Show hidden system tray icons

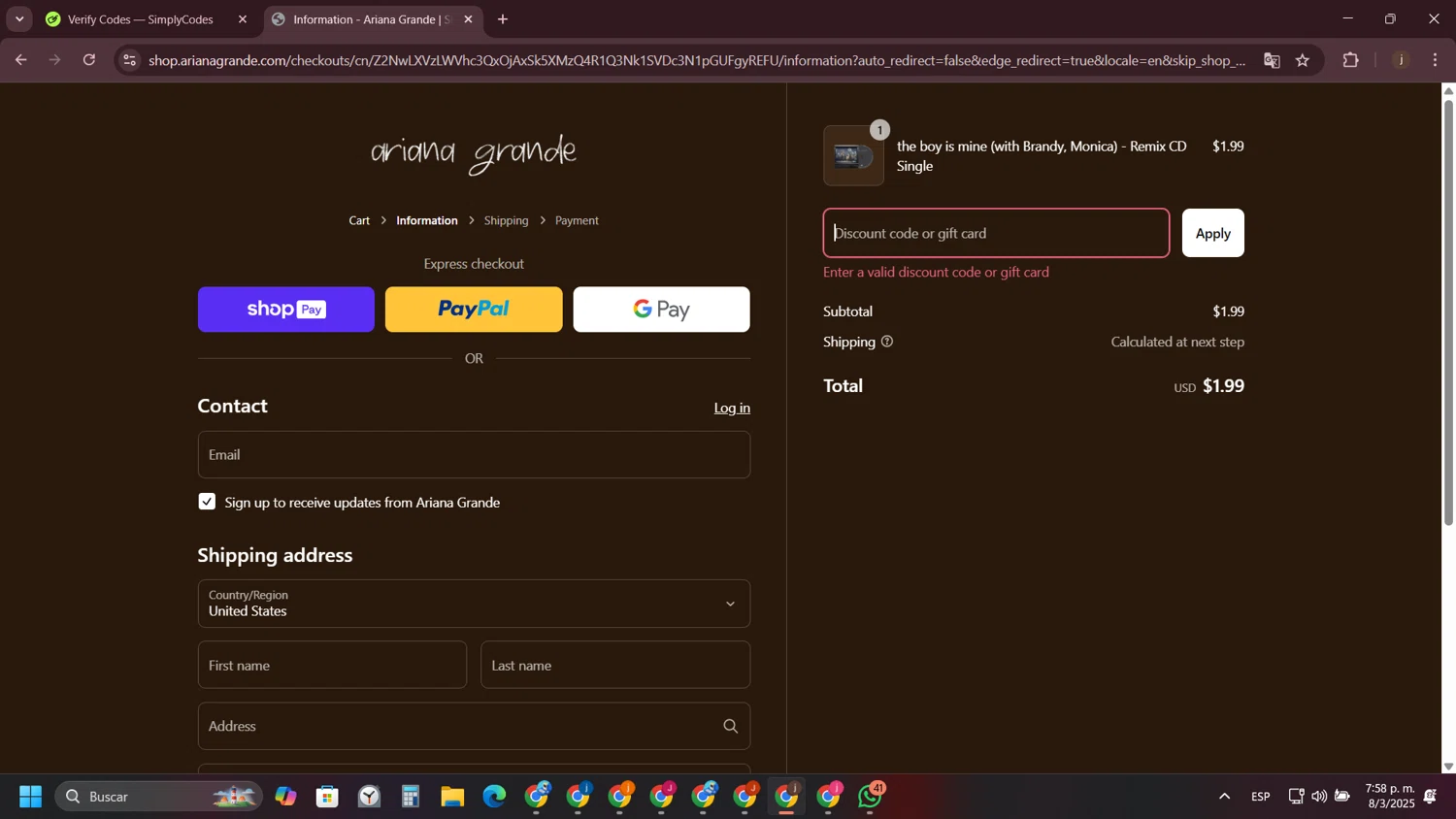1224,797
